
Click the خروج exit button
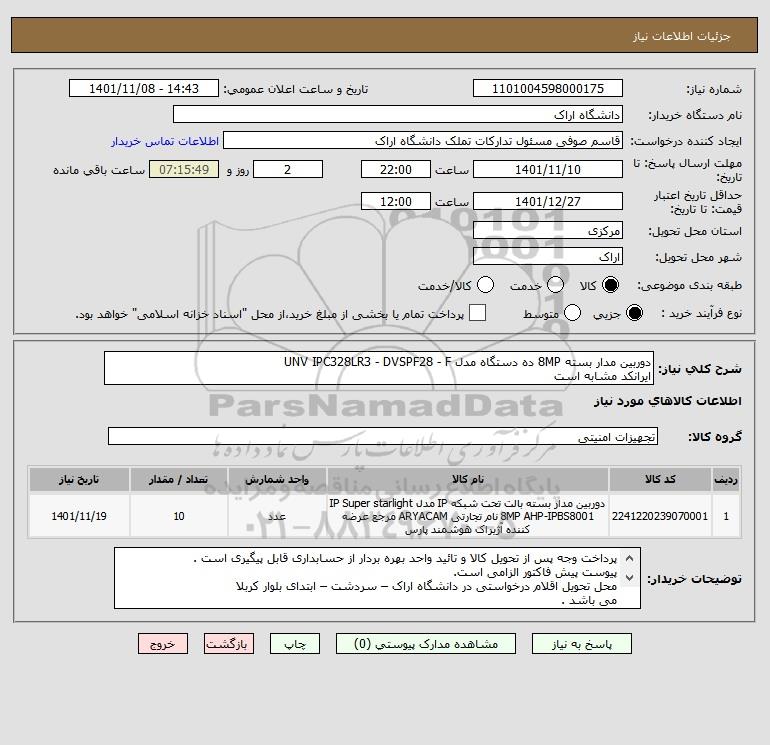pyautogui.click(x=163, y=644)
